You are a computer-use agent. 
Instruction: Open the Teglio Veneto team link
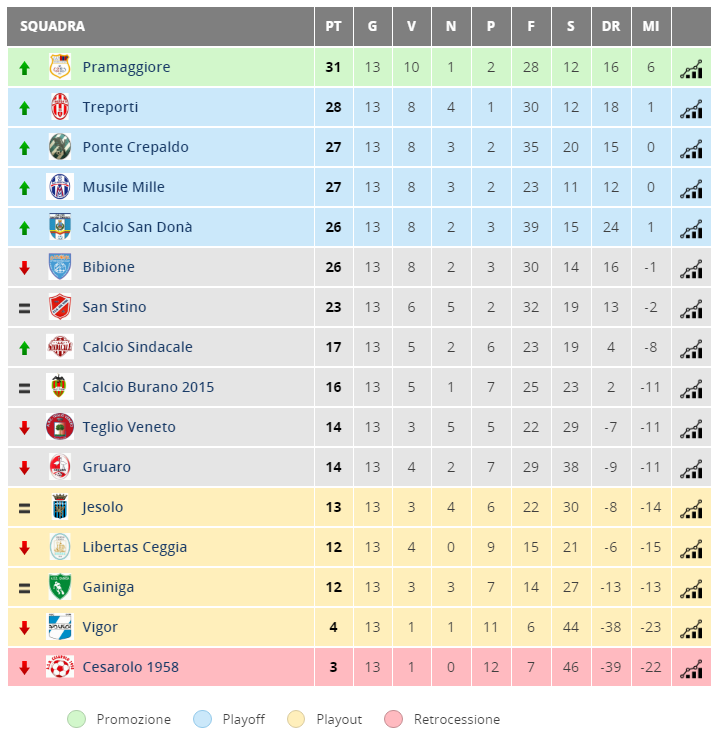129,427
